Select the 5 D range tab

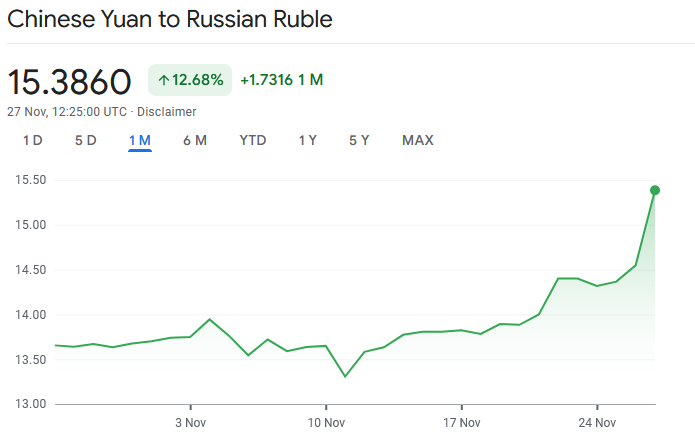point(85,141)
